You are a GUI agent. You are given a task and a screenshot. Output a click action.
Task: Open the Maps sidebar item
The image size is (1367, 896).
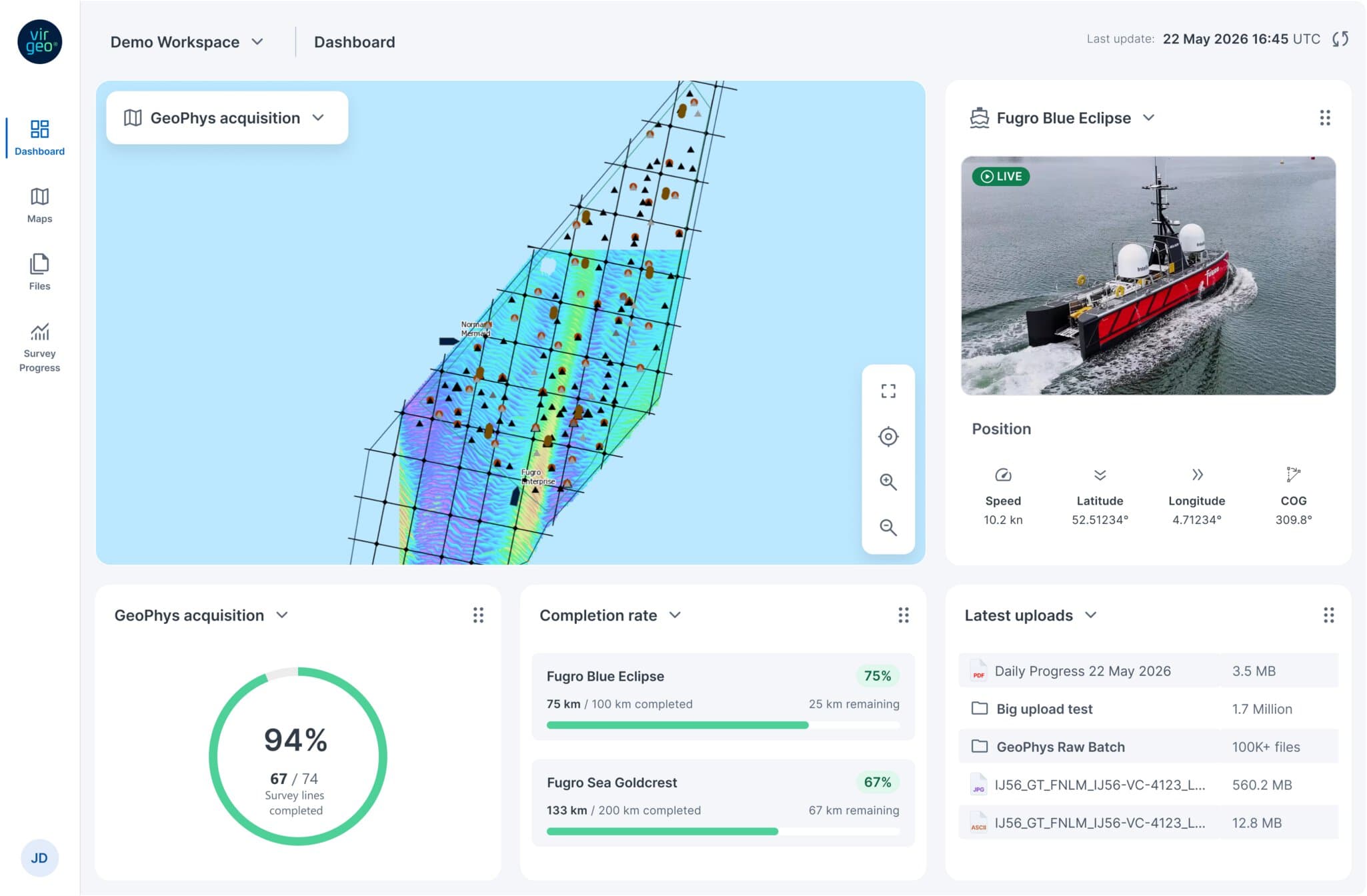[x=39, y=205]
